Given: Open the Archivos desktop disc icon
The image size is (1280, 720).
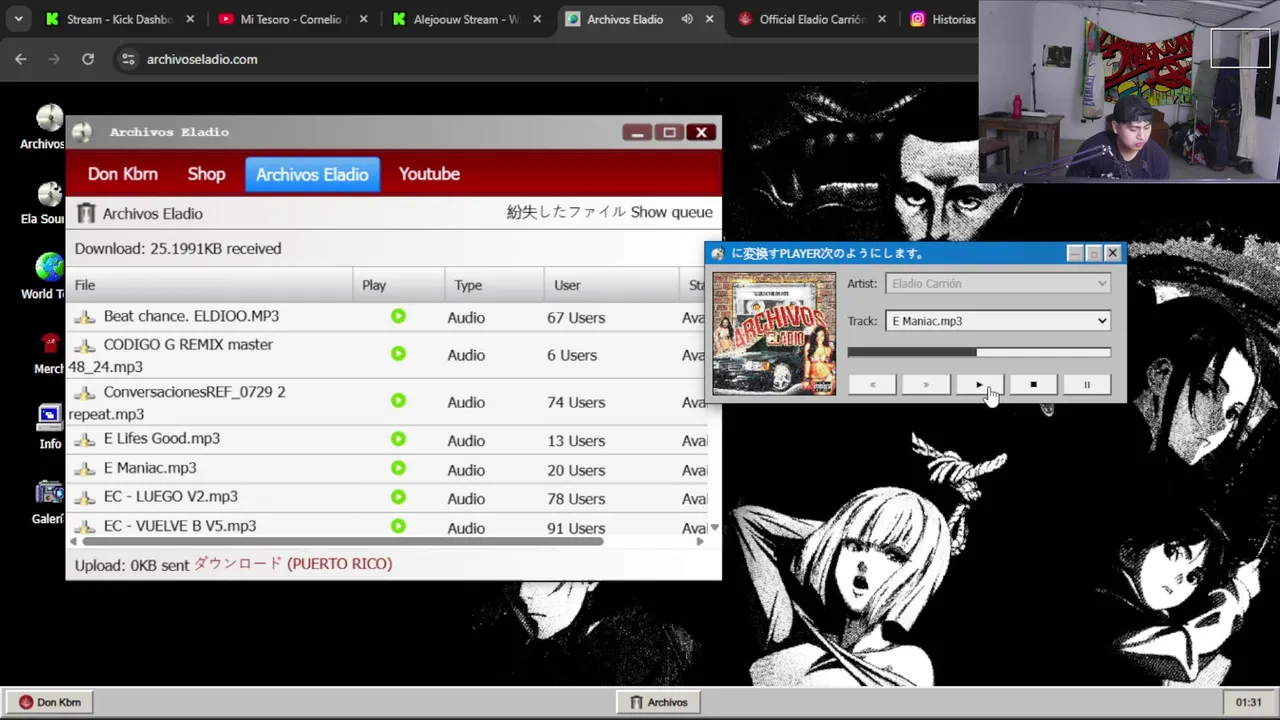Looking at the screenshot, I should [49, 118].
